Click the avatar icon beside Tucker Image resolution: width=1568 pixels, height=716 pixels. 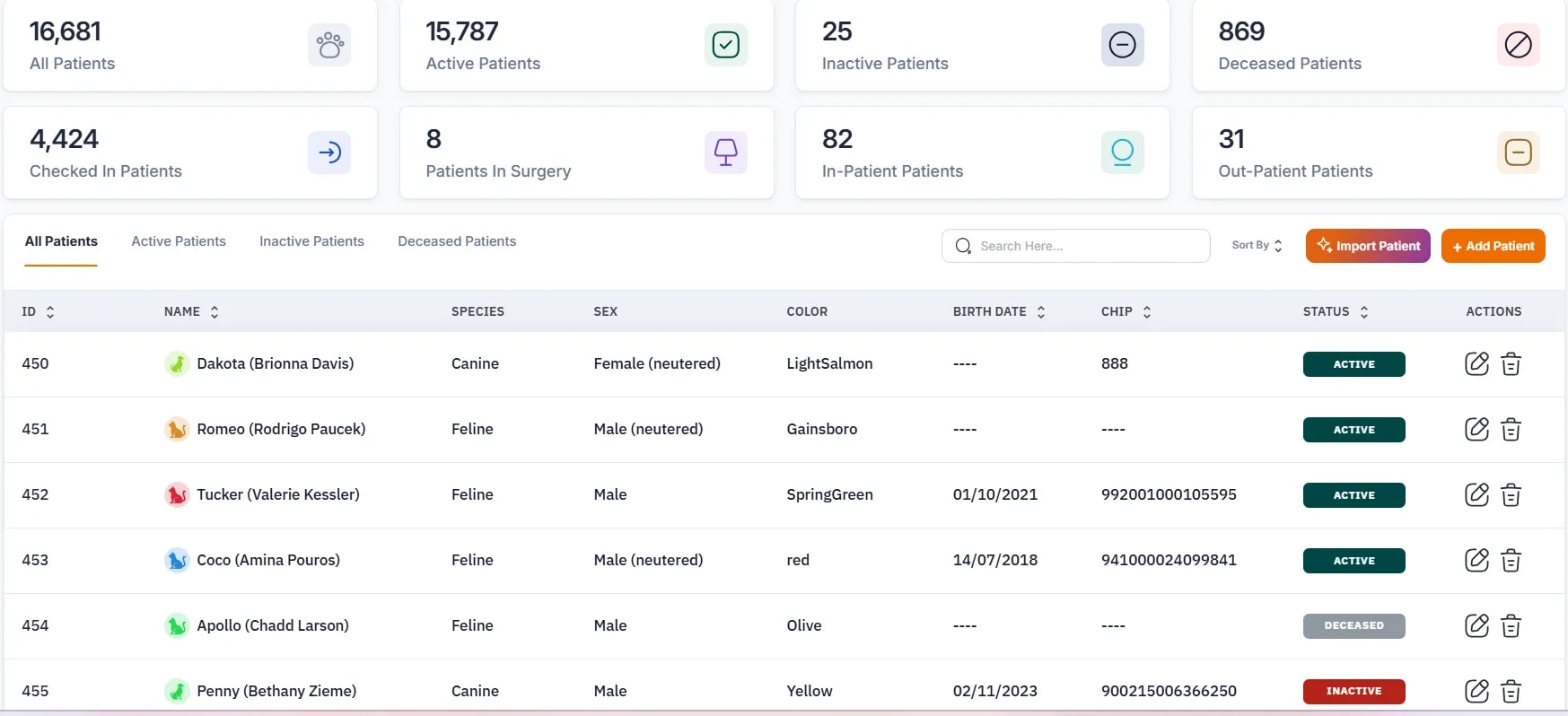(x=177, y=494)
